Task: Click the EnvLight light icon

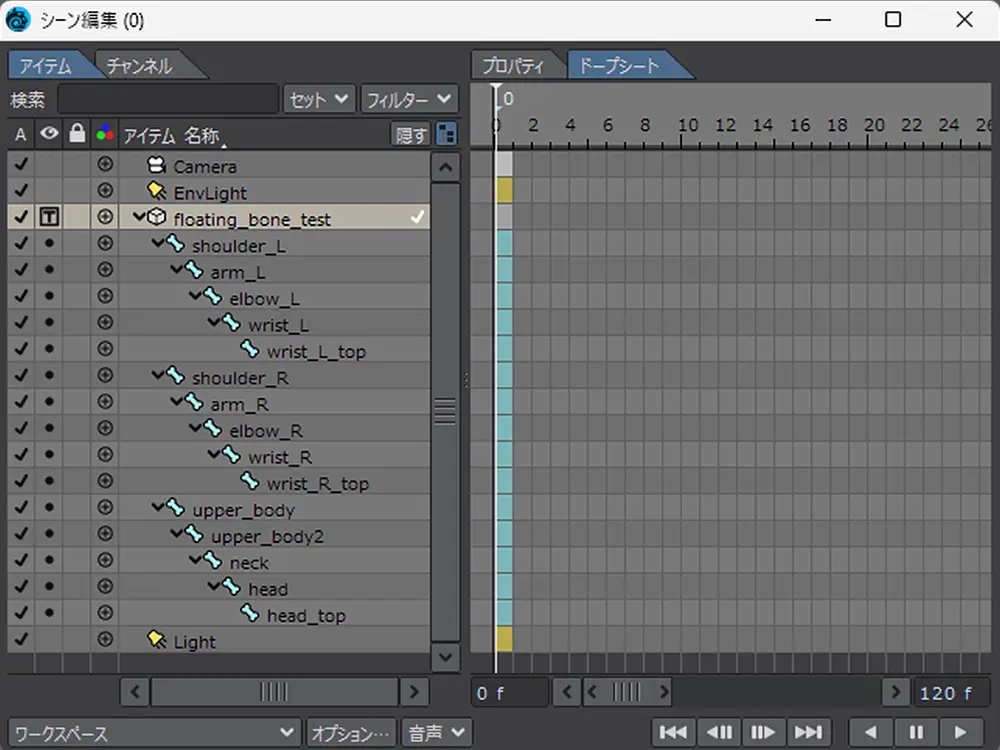Action: pyautogui.click(x=155, y=192)
